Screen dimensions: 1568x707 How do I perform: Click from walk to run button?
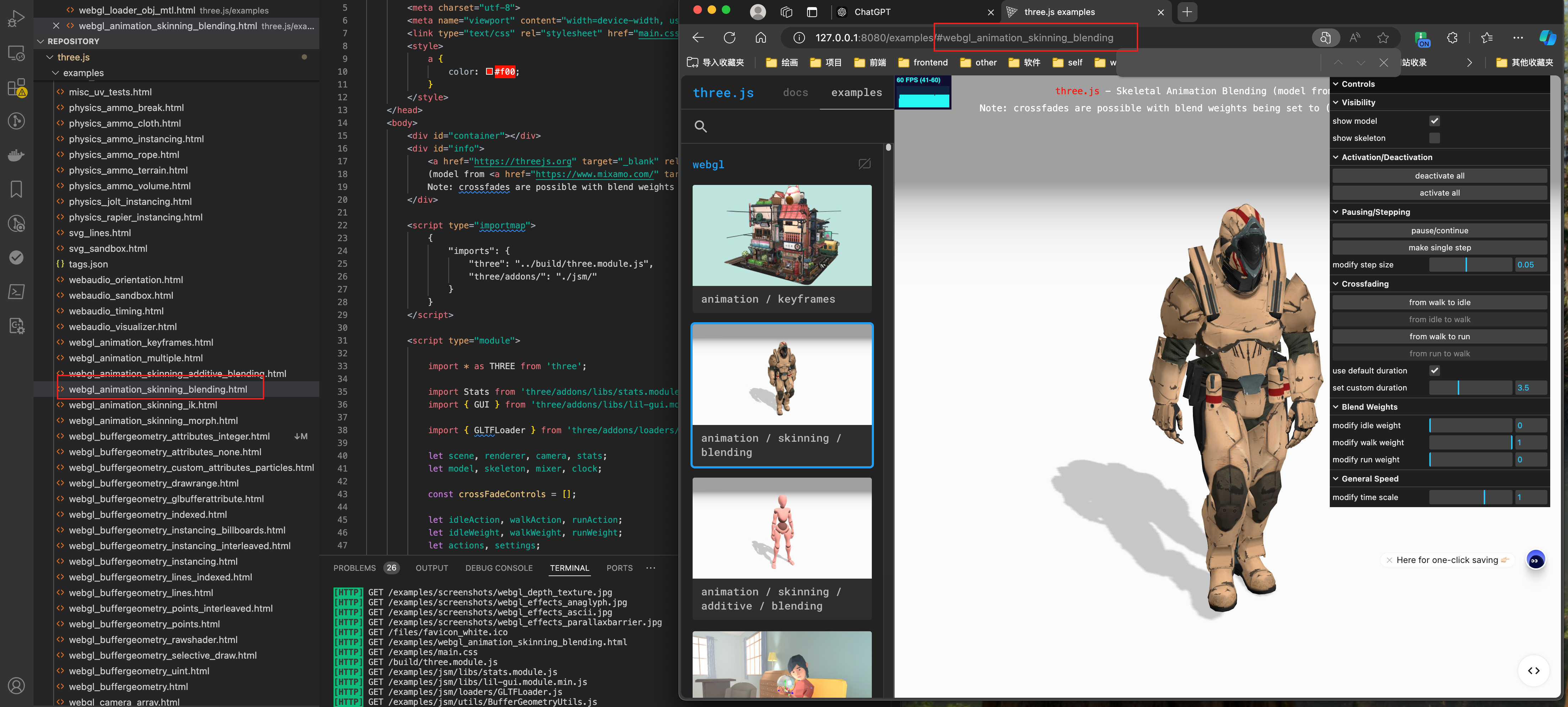tap(1440, 337)
